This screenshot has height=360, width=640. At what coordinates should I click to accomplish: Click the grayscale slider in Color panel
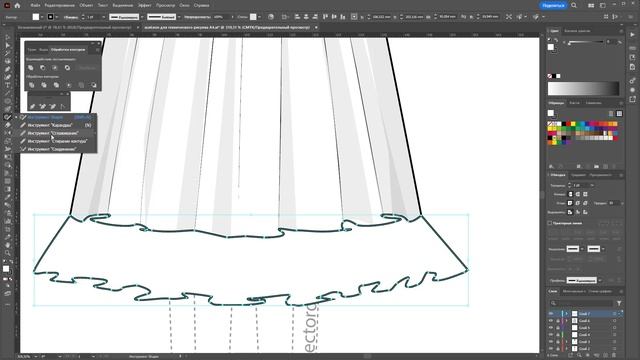[585, 42]
